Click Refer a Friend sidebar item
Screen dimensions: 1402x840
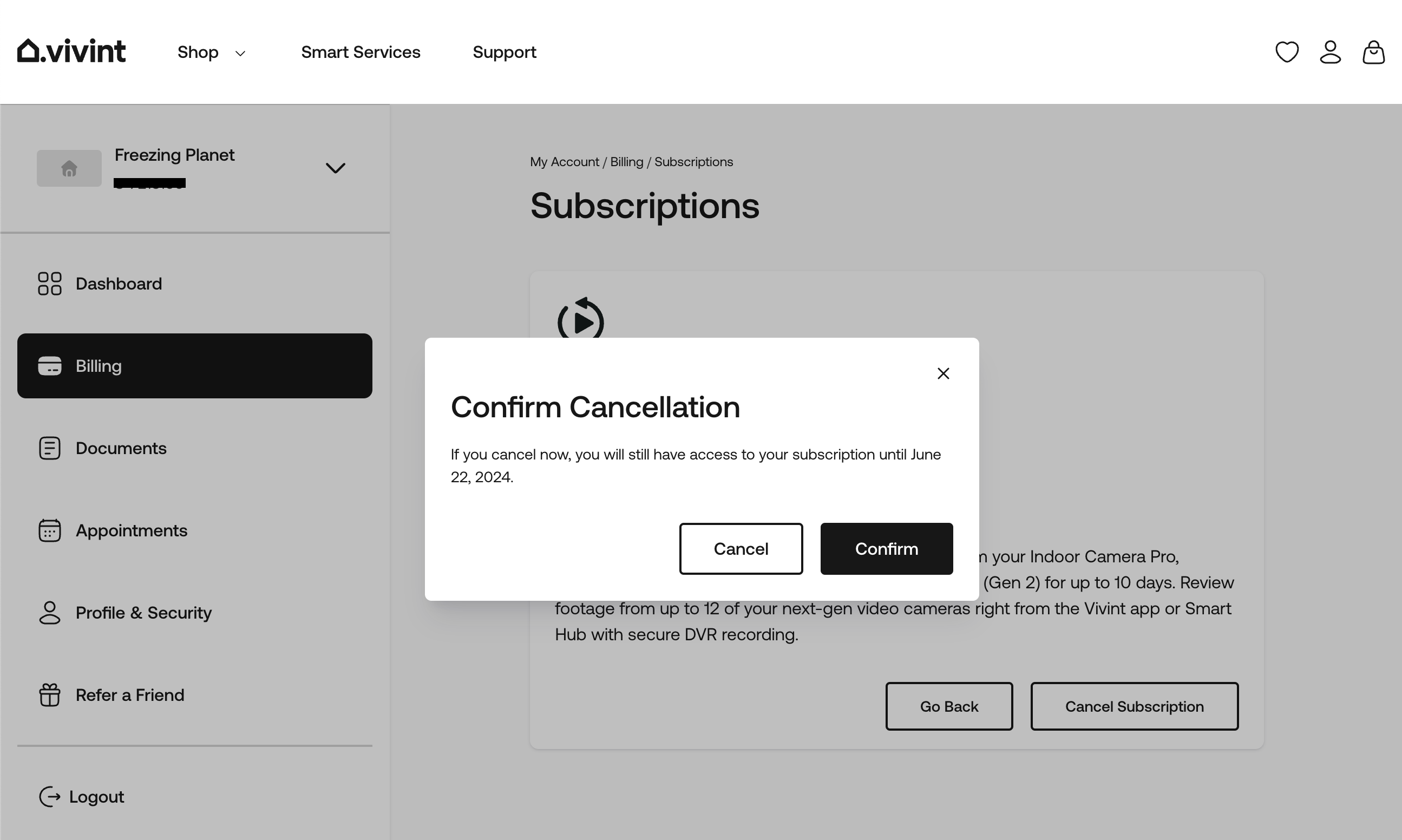129,695
